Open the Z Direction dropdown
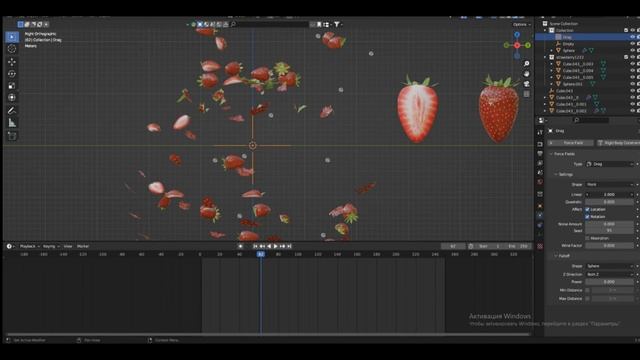Screen dimensions: 640x360 click(610, 274)
